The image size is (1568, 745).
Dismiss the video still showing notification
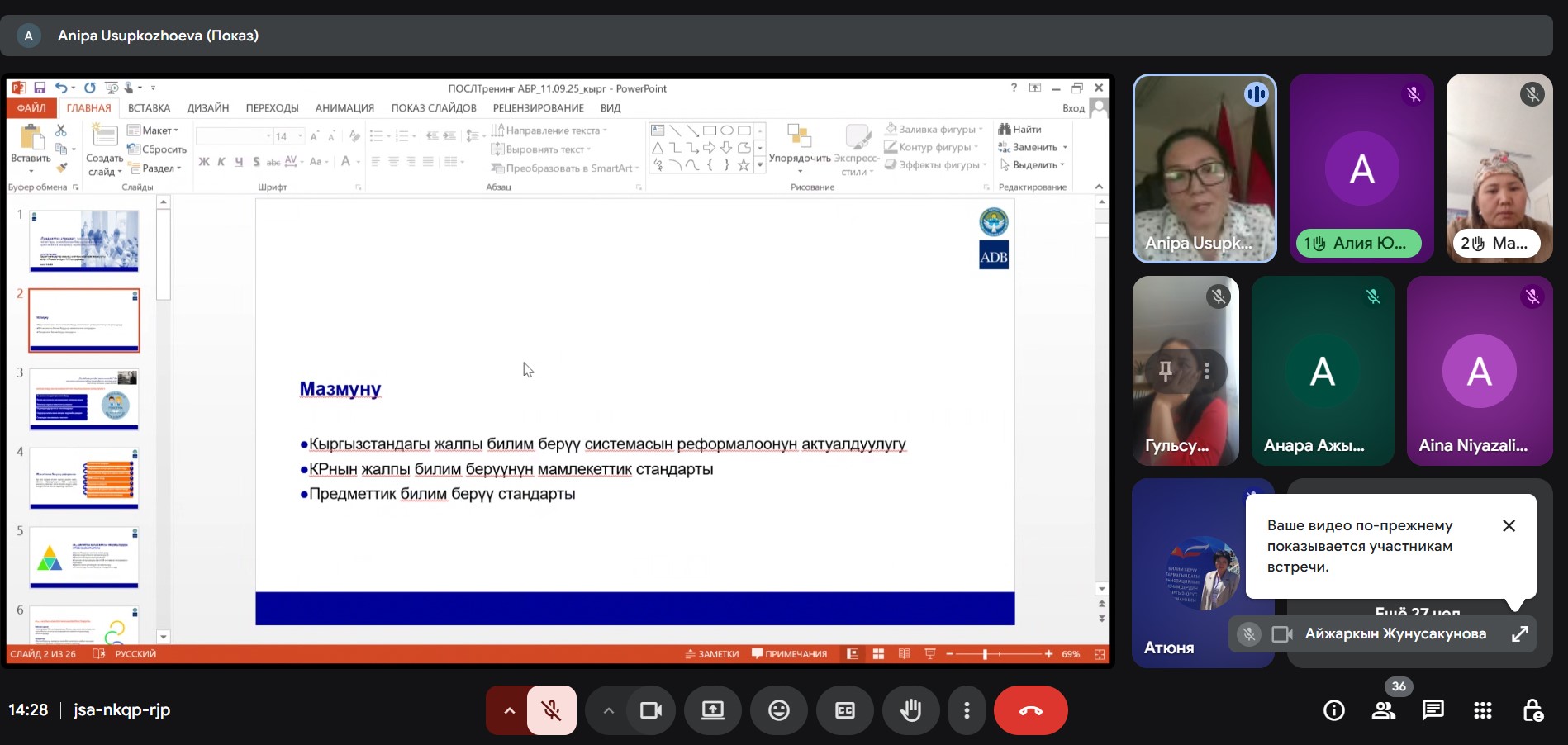tap(1509, 526)
